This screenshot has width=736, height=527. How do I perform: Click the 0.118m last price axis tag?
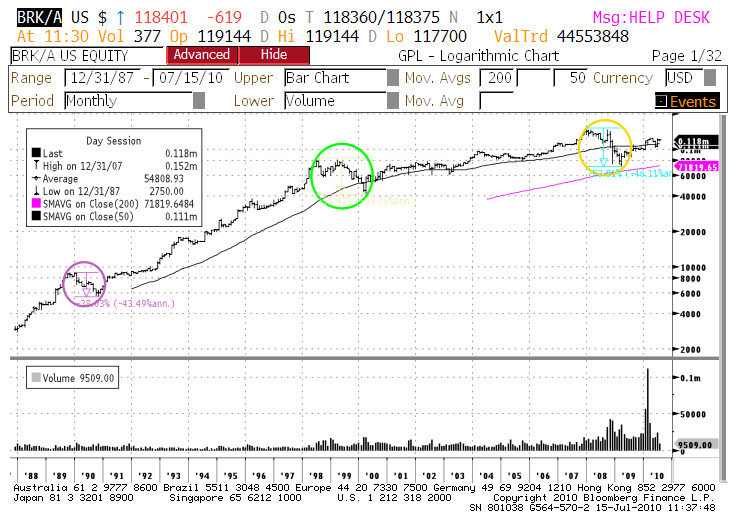695,141
